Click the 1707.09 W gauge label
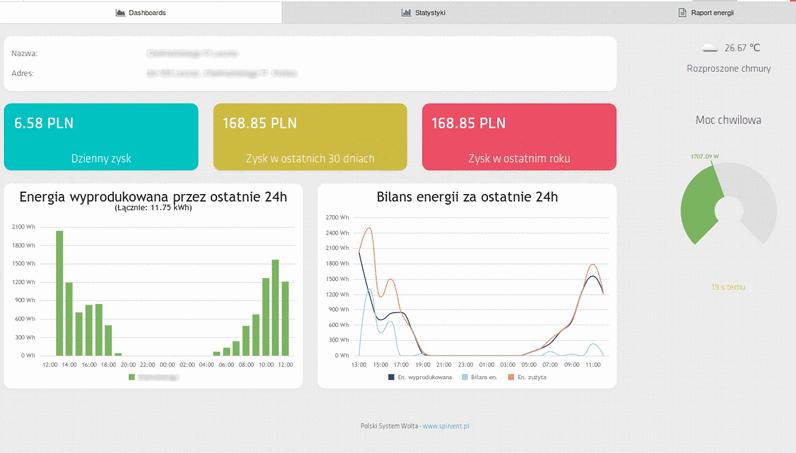 [x=705, y=156]
